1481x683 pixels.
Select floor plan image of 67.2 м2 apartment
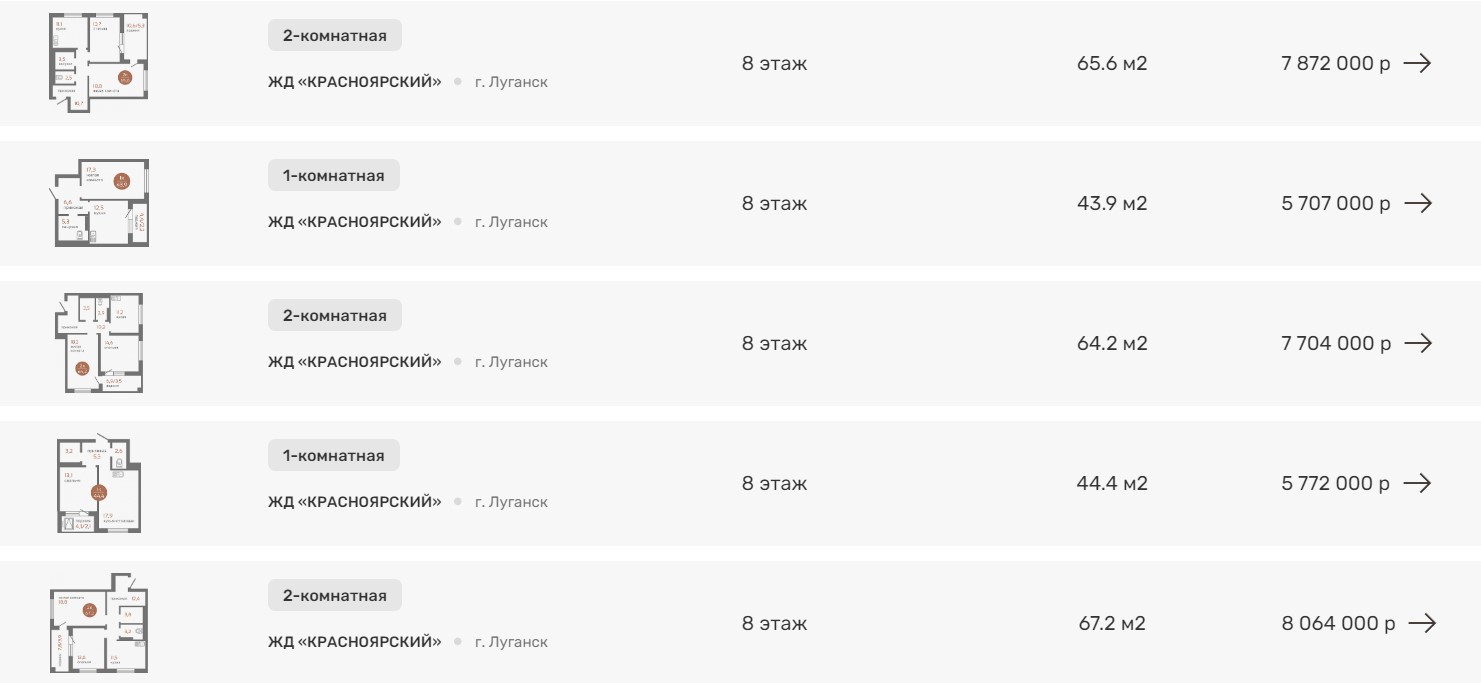(99, 623)
